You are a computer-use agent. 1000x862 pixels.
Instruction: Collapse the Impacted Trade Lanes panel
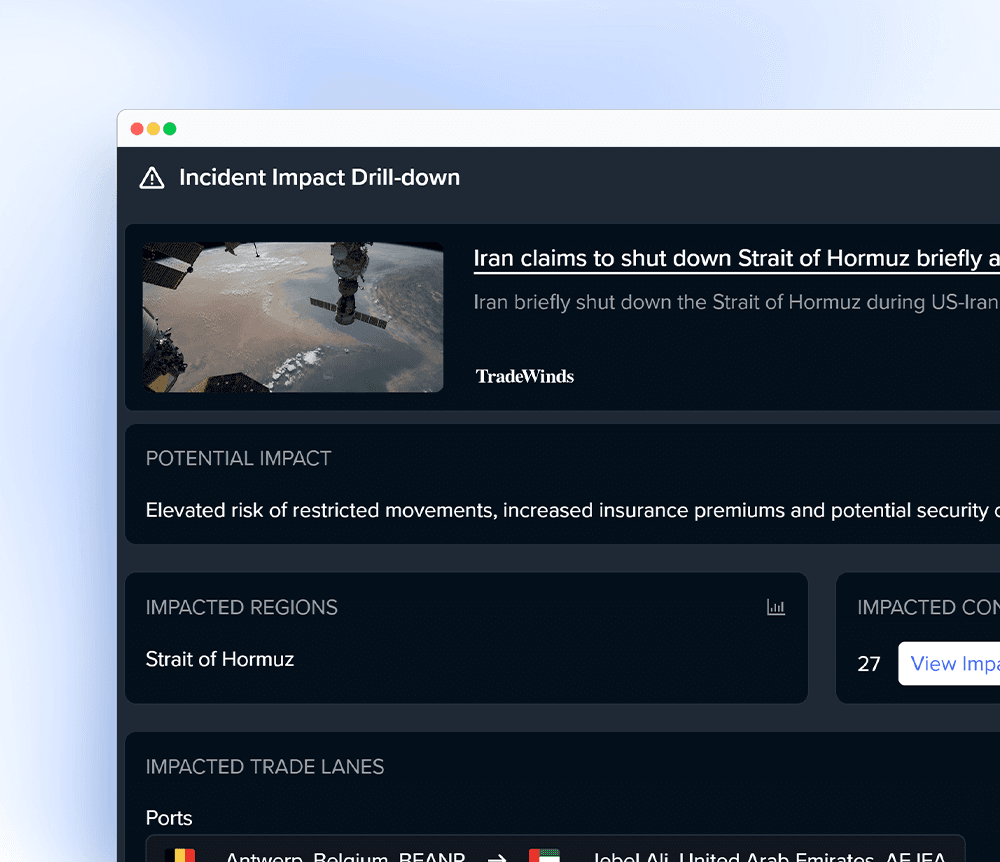tap(265, 767)
